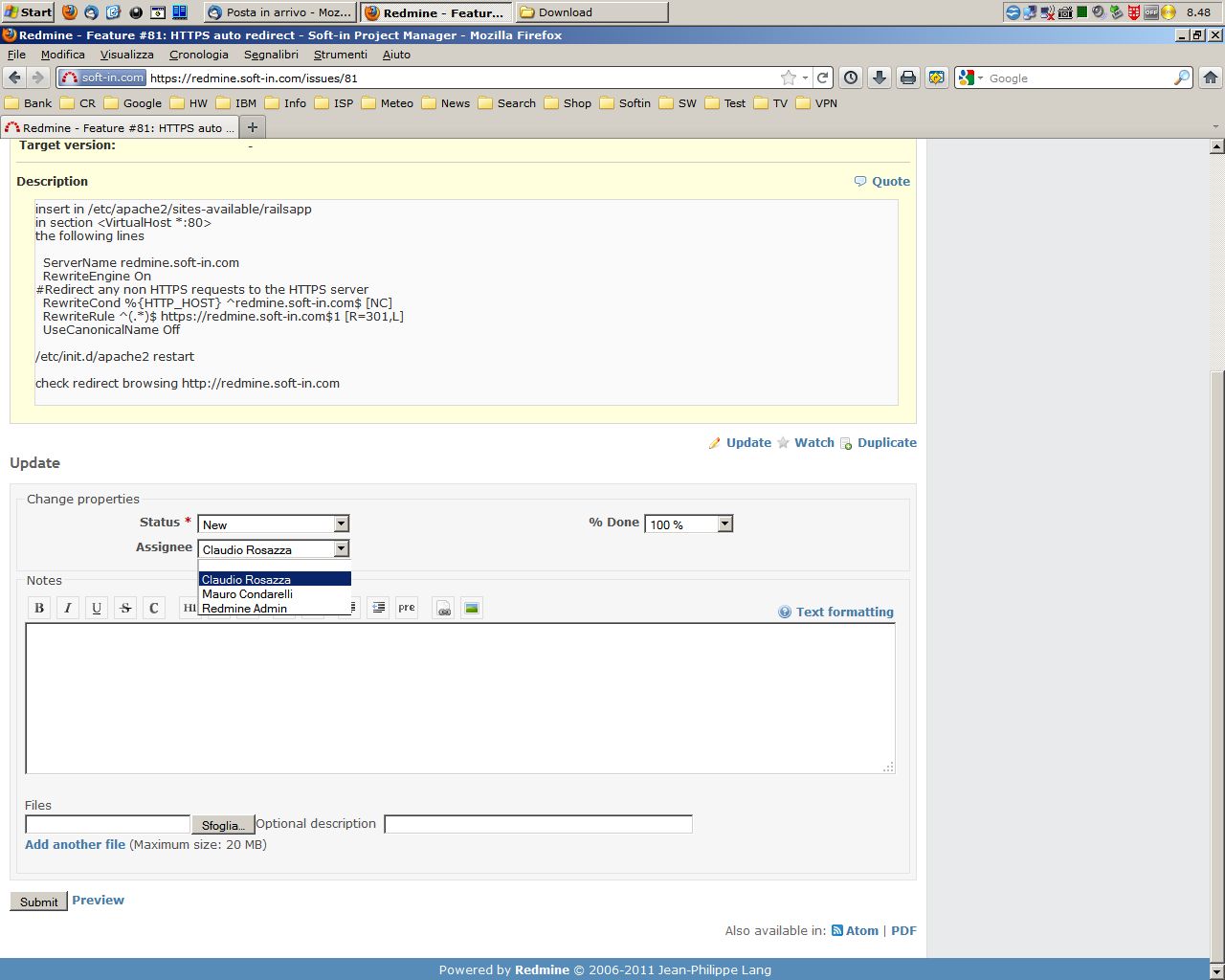
Task: Switch to Download taskbar window
Action: [x=591, y=12]
